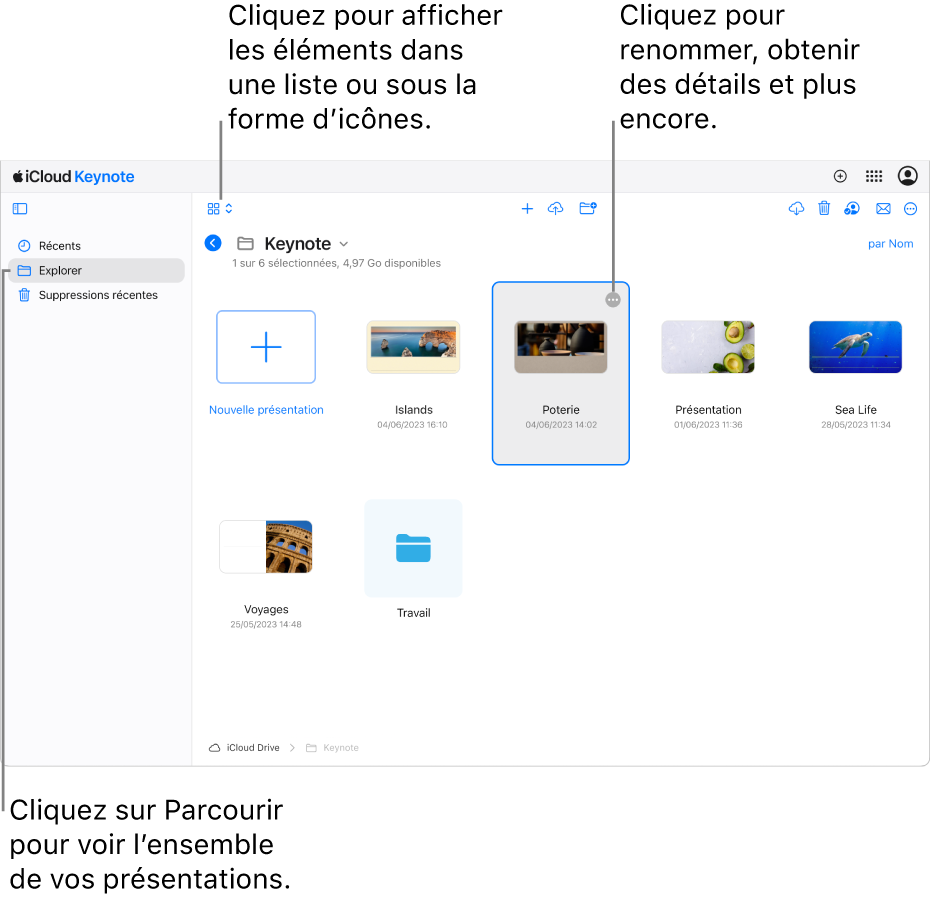The width and height of the screenshot is (931, 904).
Task: Click iCloud Drive in the breadcrumb path
Action: (244, 748)
